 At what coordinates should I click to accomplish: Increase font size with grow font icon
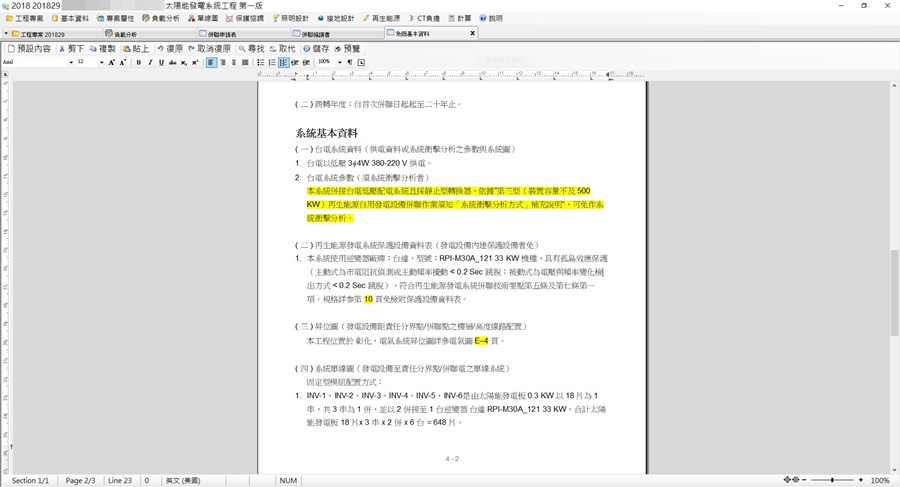tap(111, 63)
